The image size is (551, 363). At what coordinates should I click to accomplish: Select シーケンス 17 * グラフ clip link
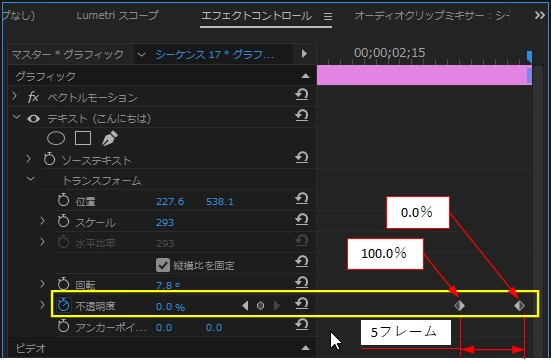point(215,54)
